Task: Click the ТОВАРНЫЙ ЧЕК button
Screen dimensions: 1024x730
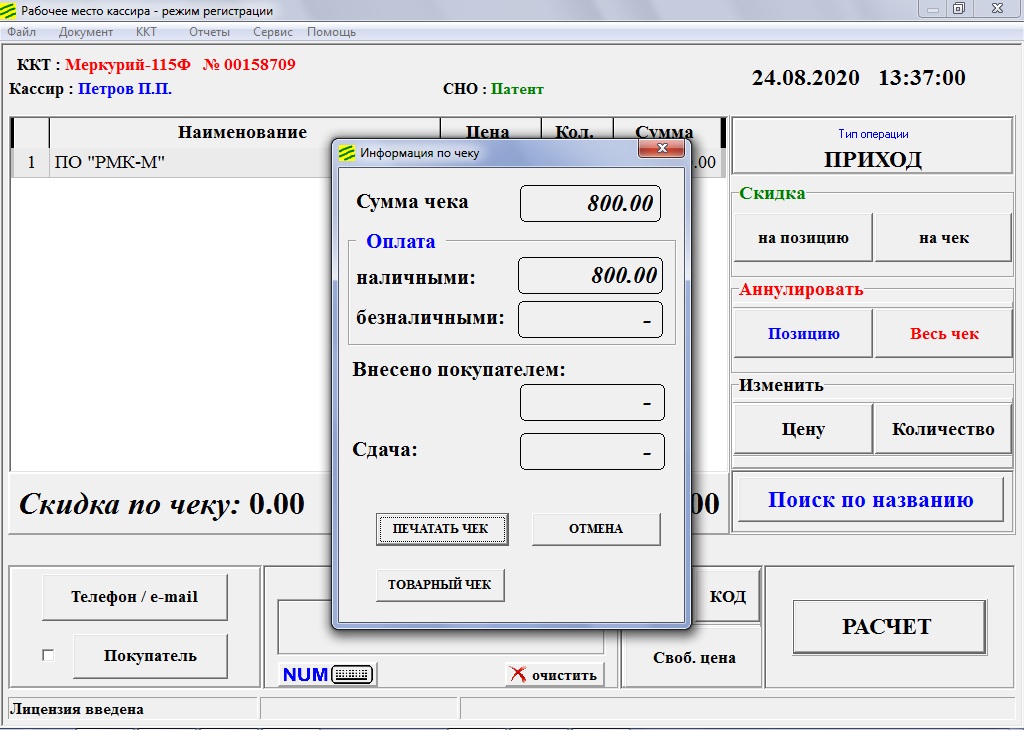Action: point(440,585)
